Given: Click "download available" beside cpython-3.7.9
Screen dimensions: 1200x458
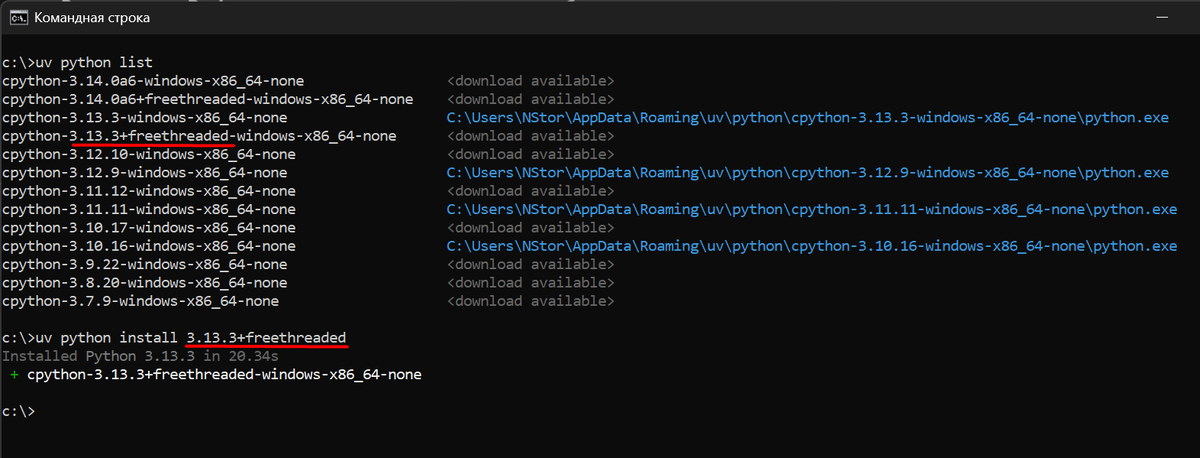Looking at the screenshot, I should click(x=530, y=301).
